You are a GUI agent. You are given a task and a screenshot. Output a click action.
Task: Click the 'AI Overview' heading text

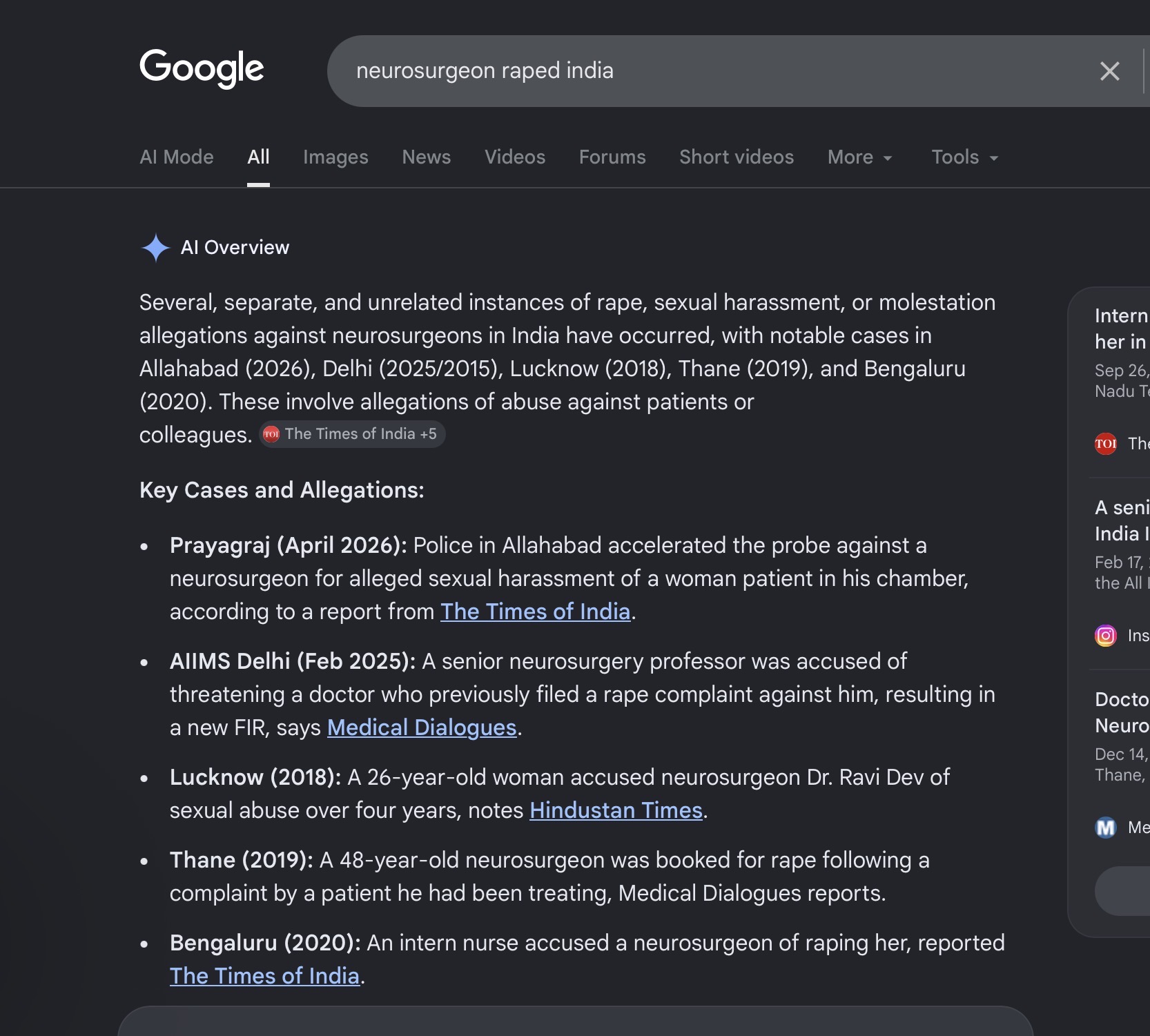[235, 248]
